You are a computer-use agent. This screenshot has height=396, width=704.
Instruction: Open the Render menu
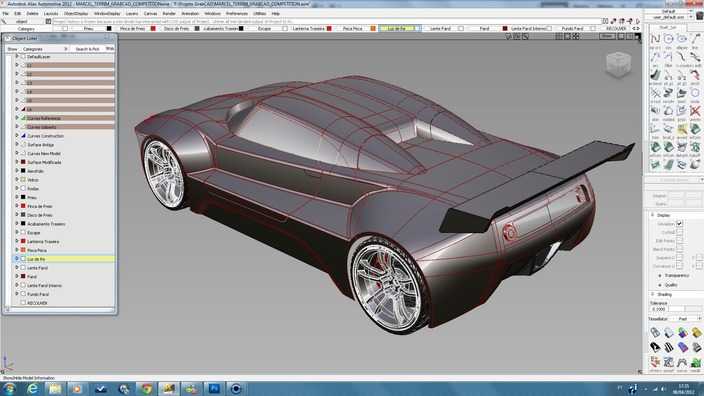(x=169, y=14)
